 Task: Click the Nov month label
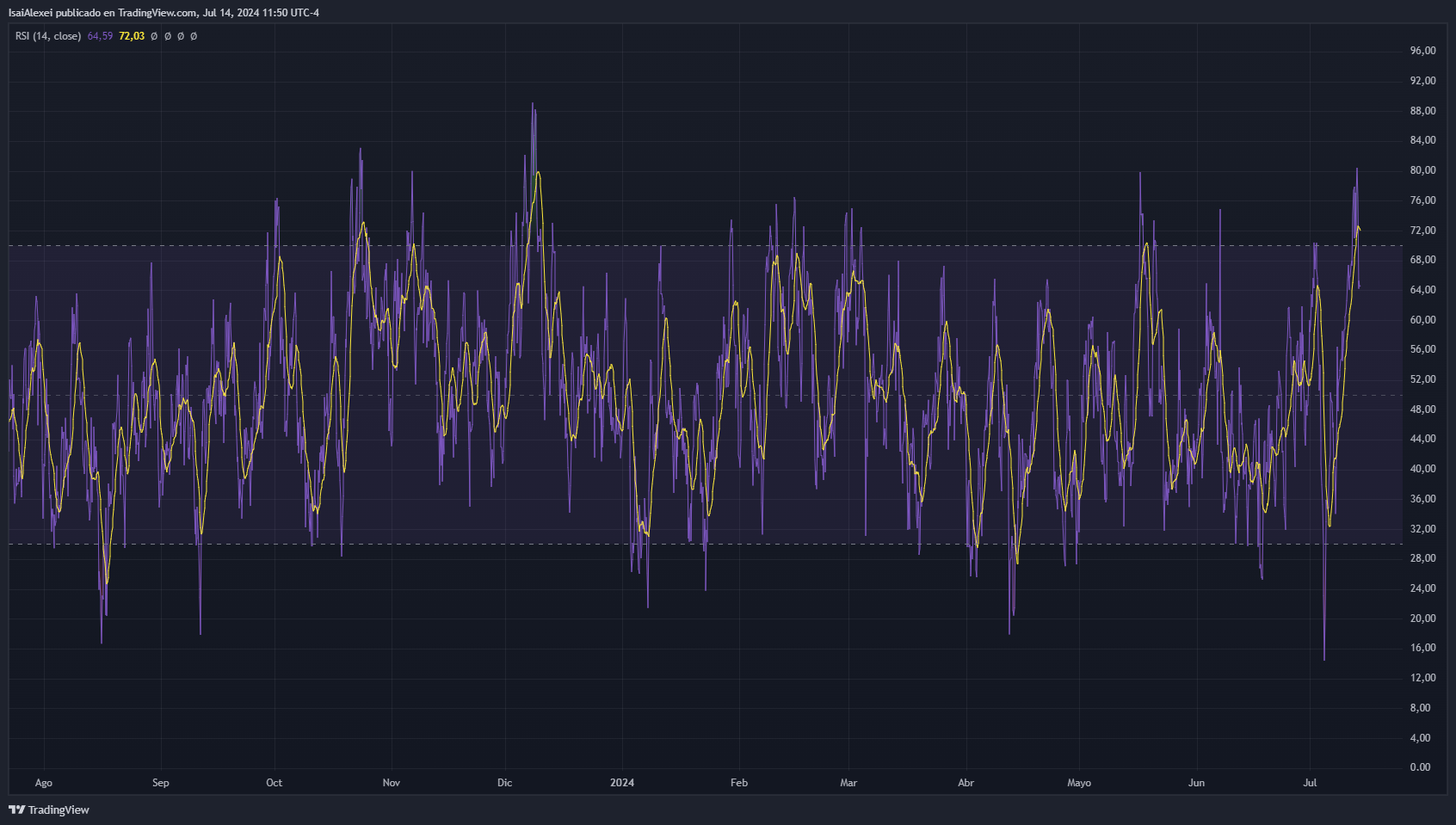[392, 783]
